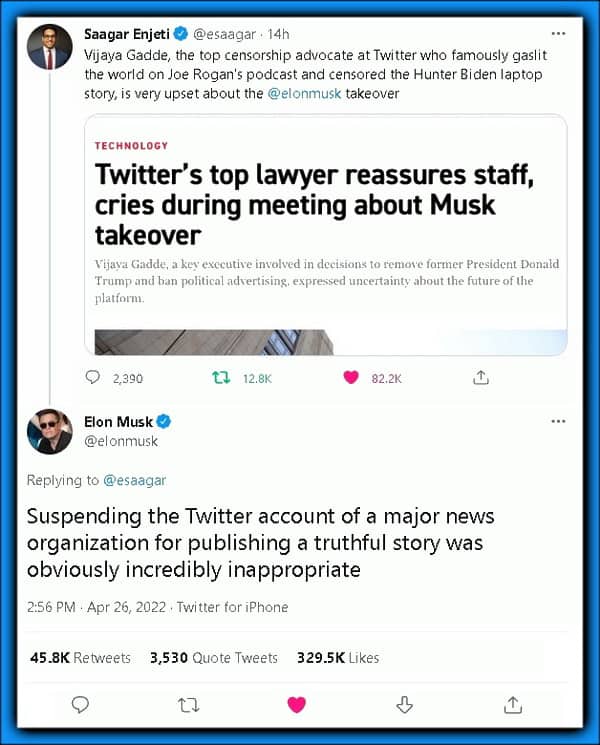Unlike Elon Musk's tweet with pink heart
Screen dimensions: 600x745
296,704
